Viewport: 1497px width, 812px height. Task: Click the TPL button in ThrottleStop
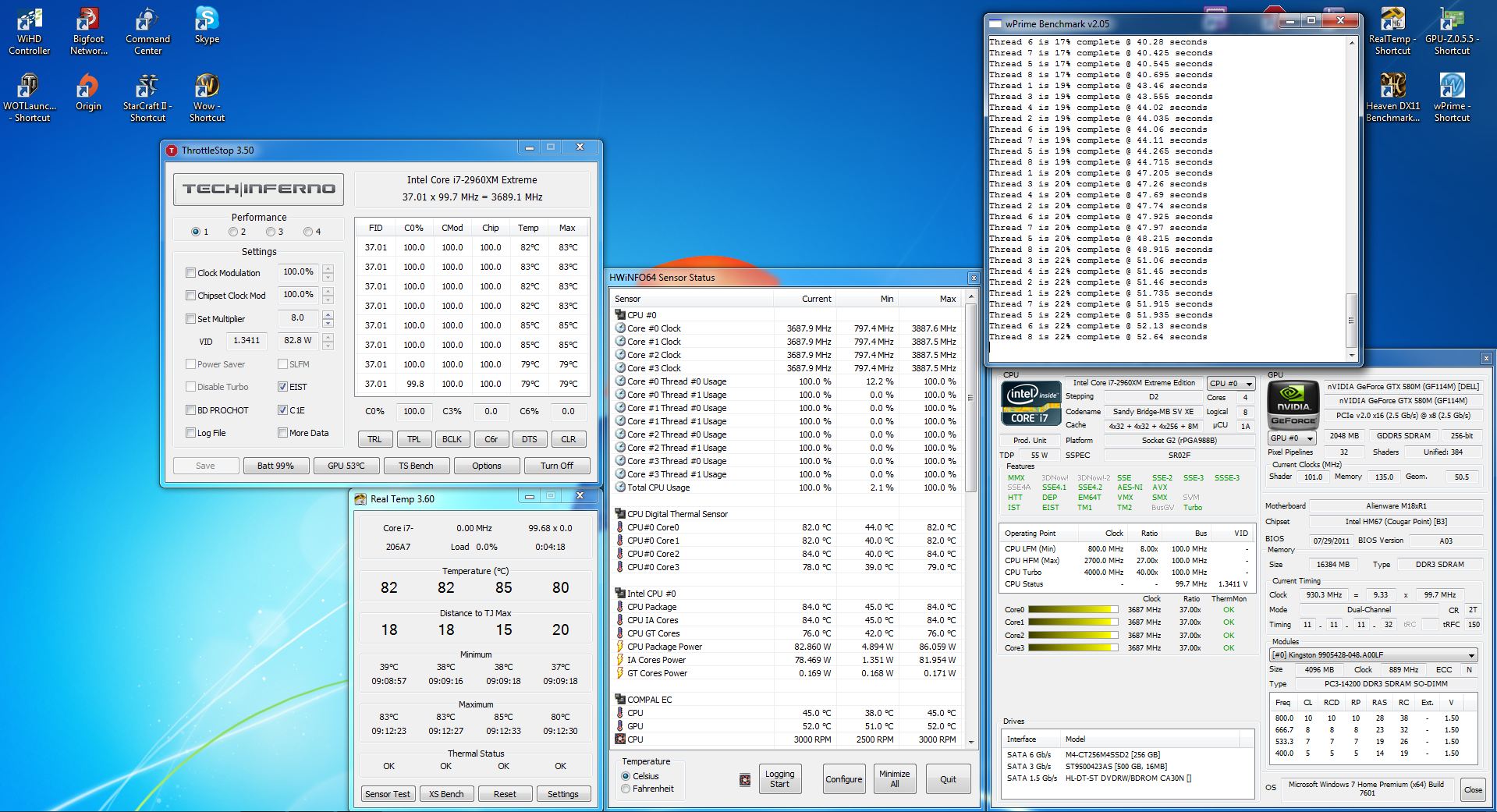[414, 439]
